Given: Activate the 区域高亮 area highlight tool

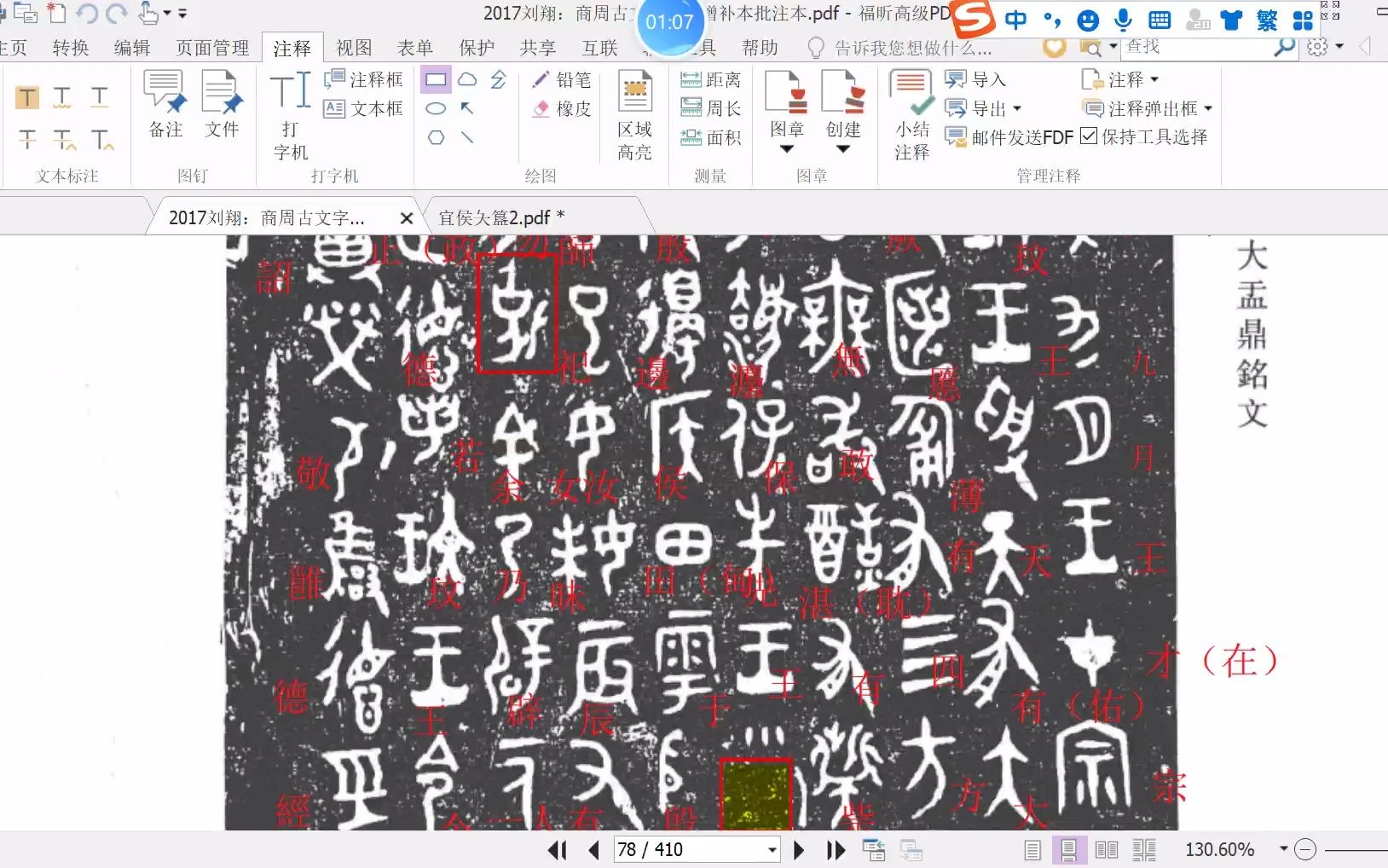Looking at the screenshot, I should 634,116.
